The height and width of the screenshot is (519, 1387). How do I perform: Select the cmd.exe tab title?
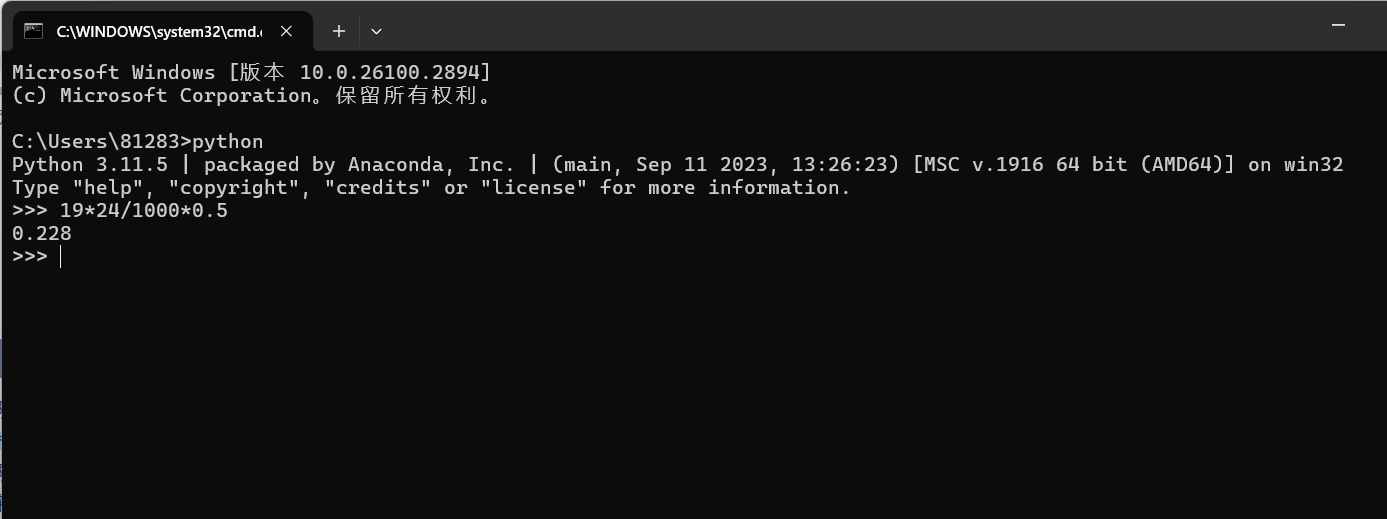click(159, 31)
